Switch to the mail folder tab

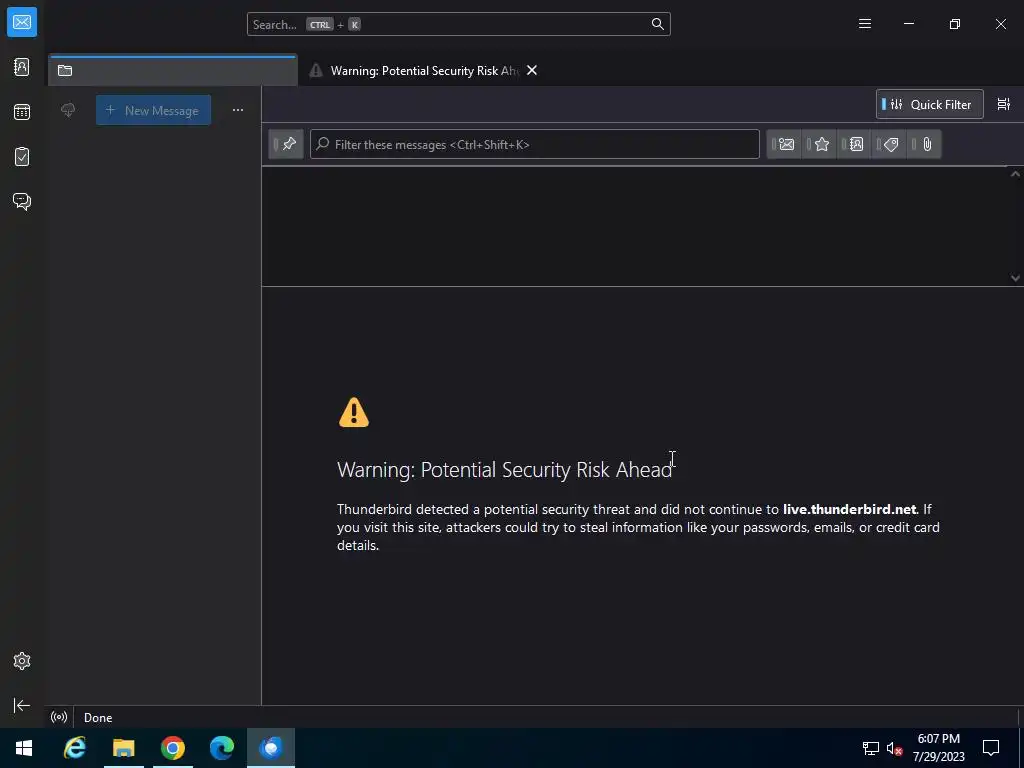(x=172, y=71)
